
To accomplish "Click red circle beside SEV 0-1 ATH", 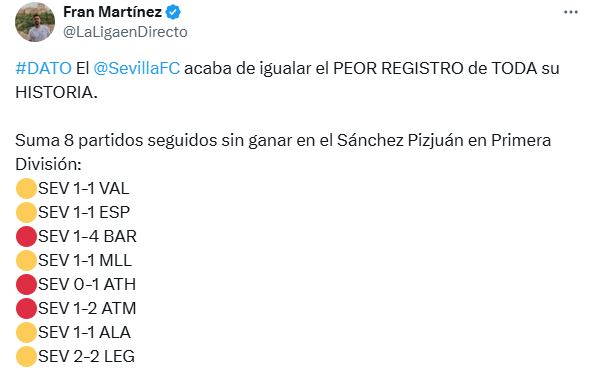I will pos(26,284).
